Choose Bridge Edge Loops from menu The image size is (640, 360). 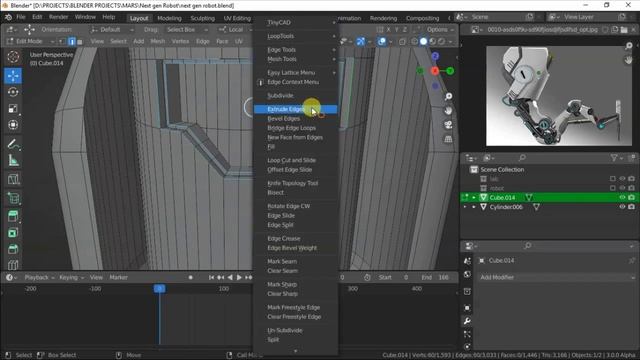pyautogui.click(x=296, y=128)
